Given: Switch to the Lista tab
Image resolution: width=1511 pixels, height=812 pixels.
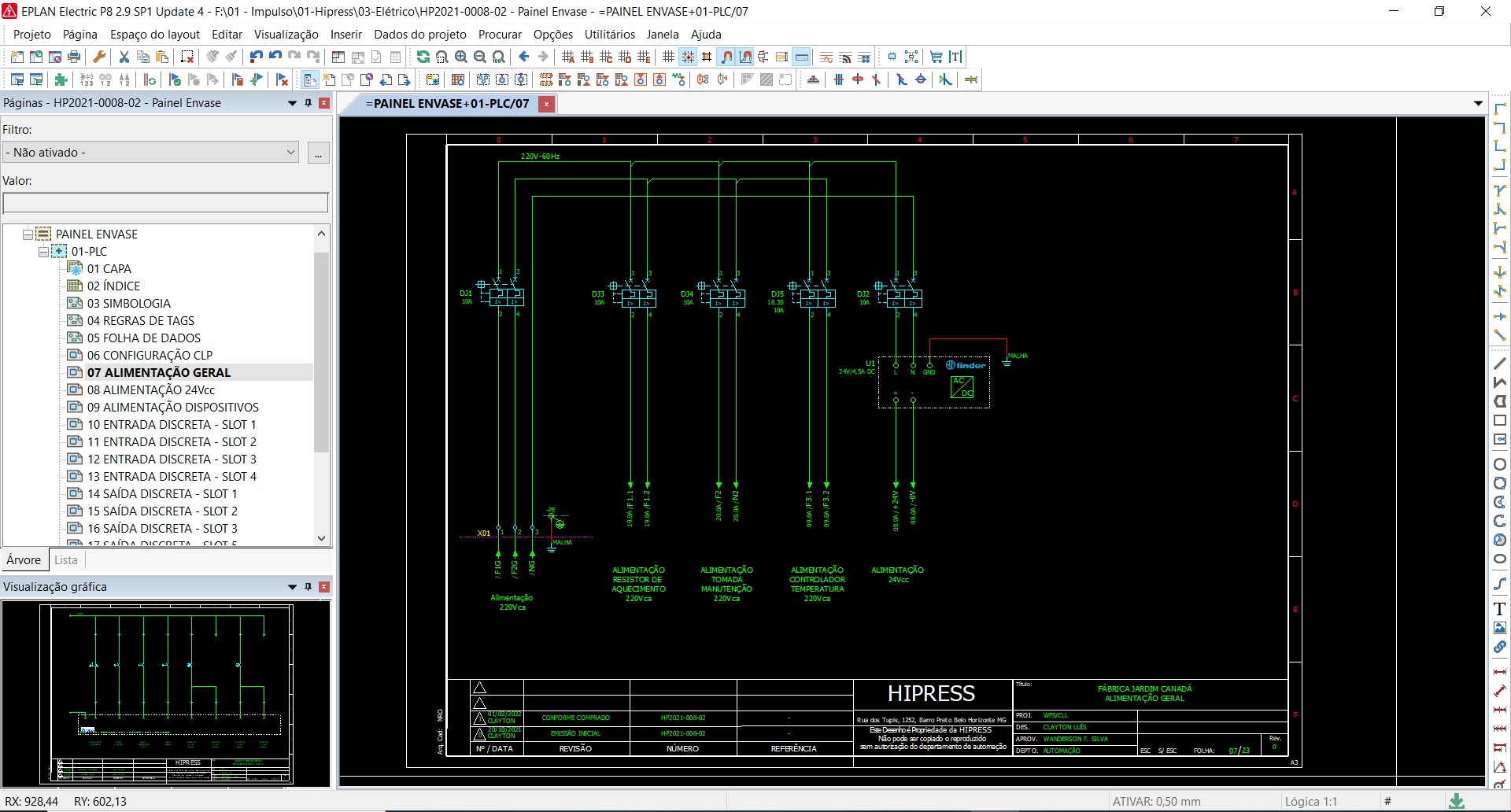Looking at the screenshot, I should tap(66, 560).
